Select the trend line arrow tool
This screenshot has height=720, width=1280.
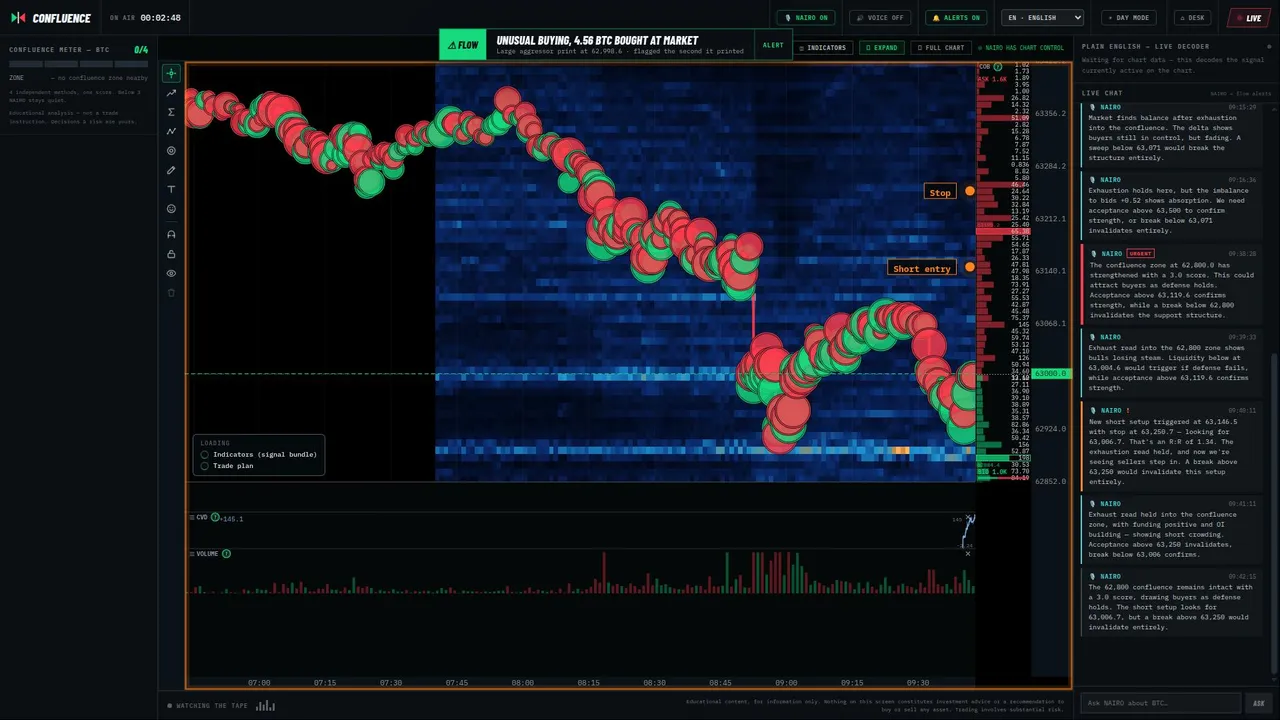pos(171,93)
